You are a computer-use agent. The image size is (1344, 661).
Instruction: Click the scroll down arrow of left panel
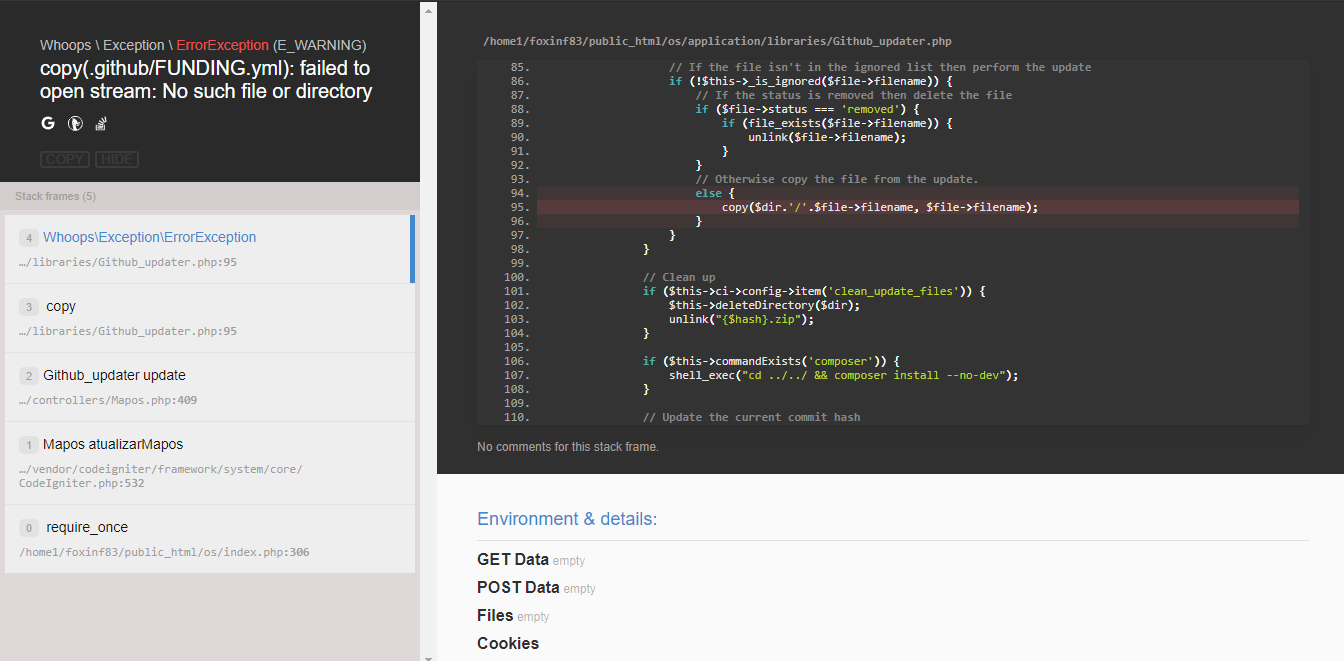(428, 656)
